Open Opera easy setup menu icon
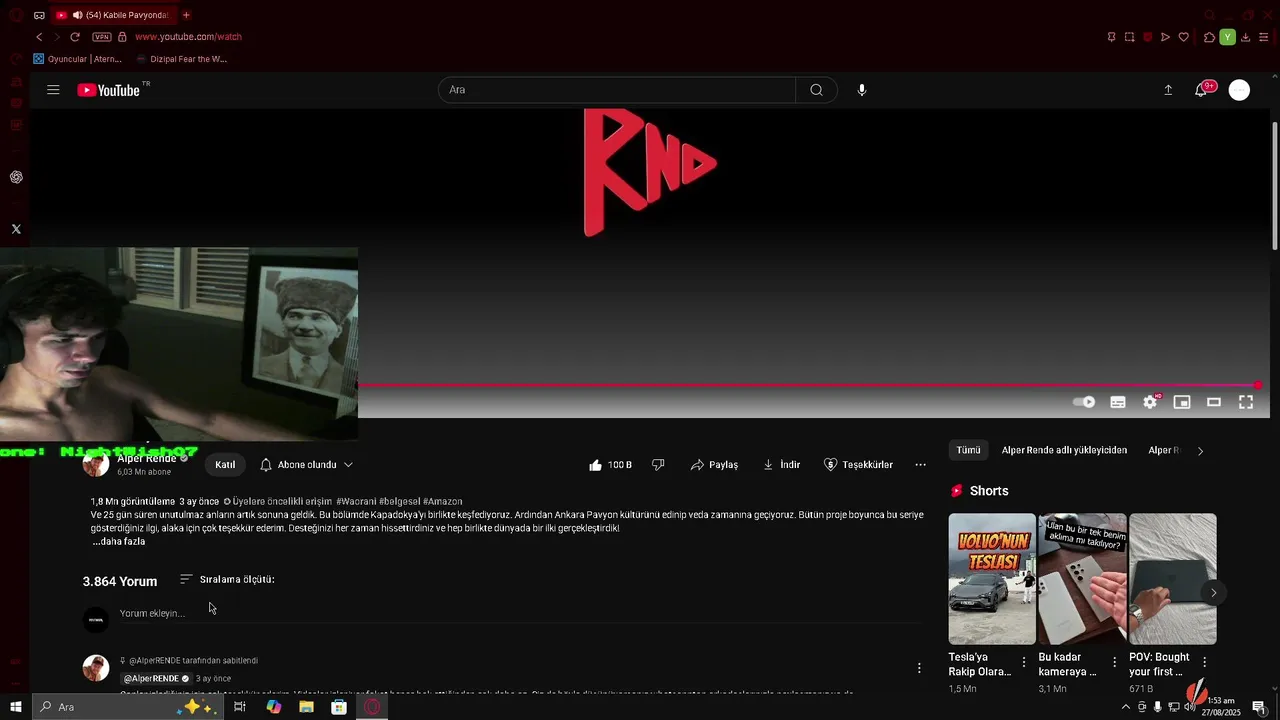Image resolution: width=1280 pixels, height=720 pixels. tap(1264, 37)
